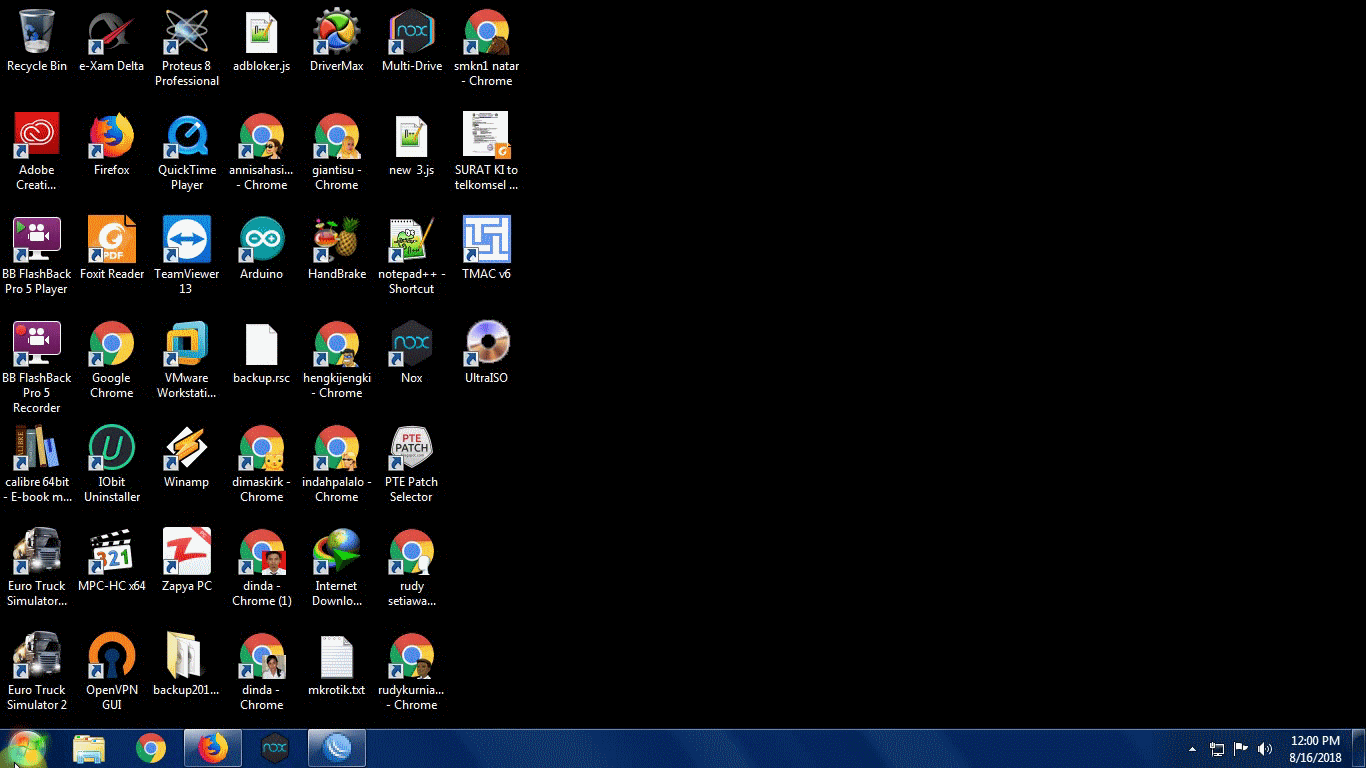Launch BB FlashBack Pro 5 Player
Viewport: 1366px width, 768px height.
pyautogui.click(x=37, y=256)
